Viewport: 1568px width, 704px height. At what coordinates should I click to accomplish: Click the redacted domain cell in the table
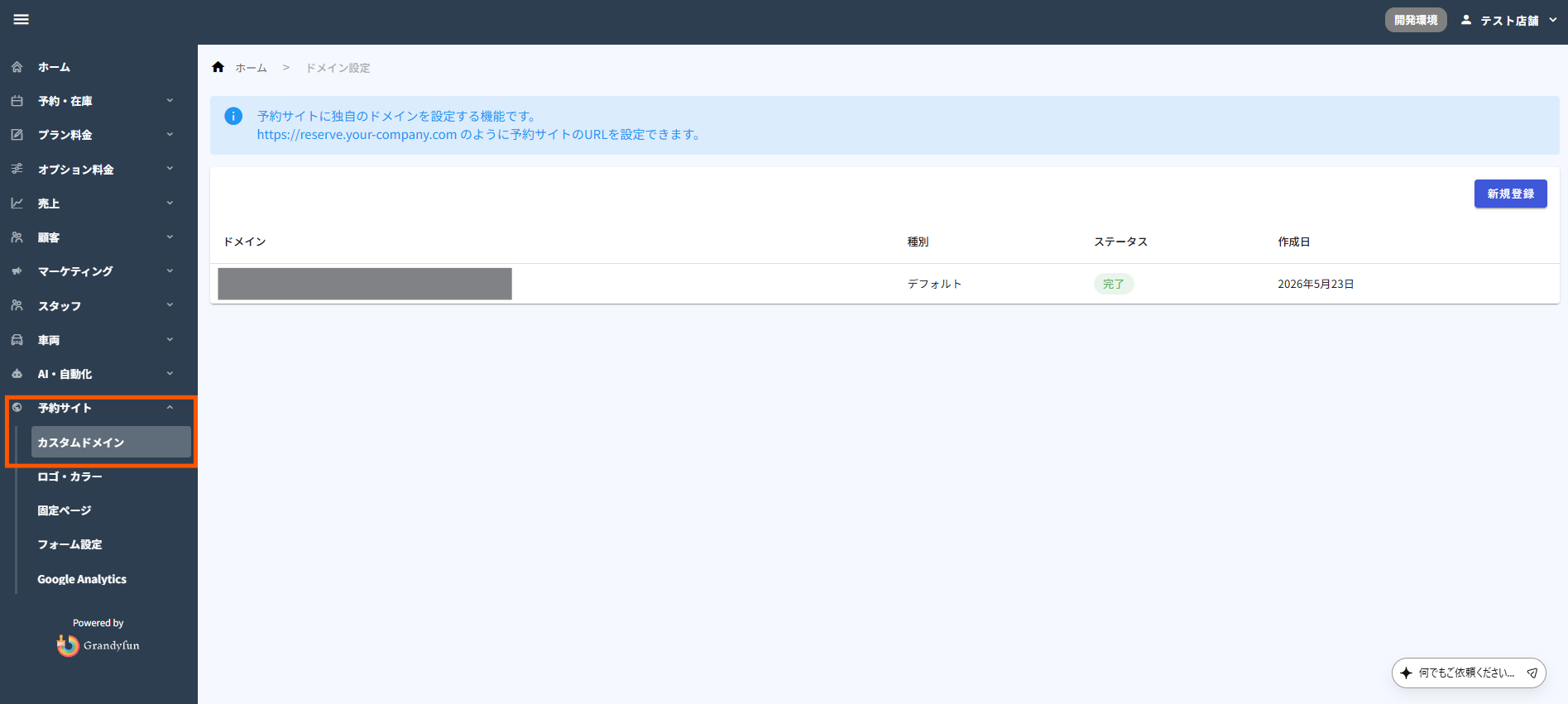tap(365, 284)
